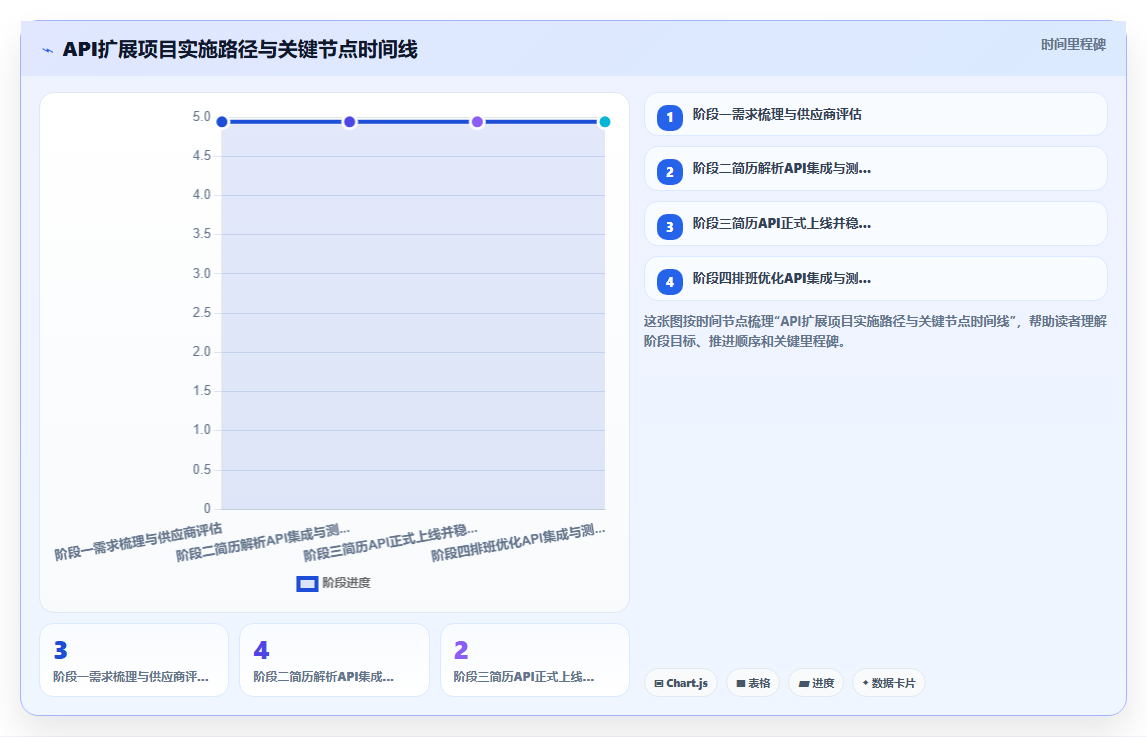Open the card showing value 2
The height and width of the screenshot is (737, 1147).
coord(535,660)
